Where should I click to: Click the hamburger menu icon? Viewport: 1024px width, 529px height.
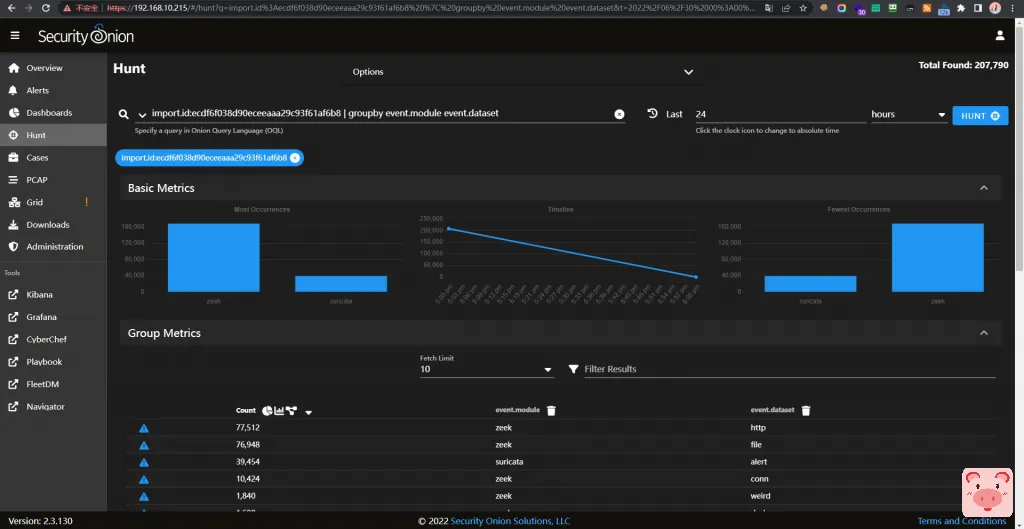15,36
